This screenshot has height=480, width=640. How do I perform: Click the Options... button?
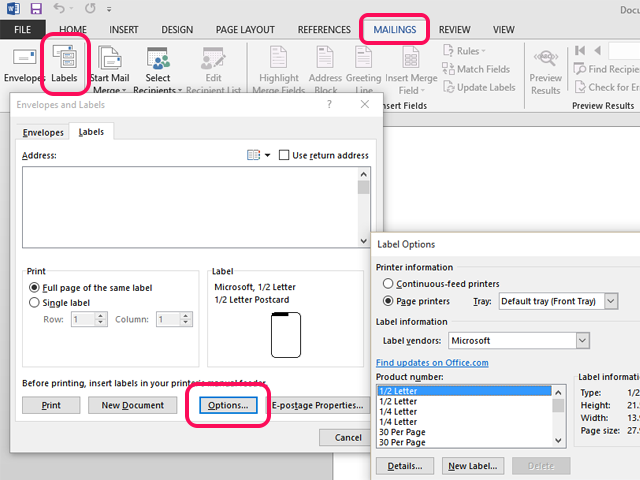click(x=228, y=405)
